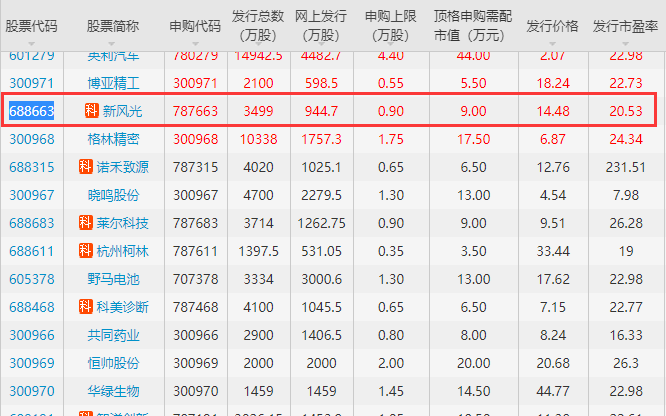This screenshot has width=666, height=416.
Task: Click P/E ratio value 231.51
Action: pyautogui.click(x=626, y=167)
